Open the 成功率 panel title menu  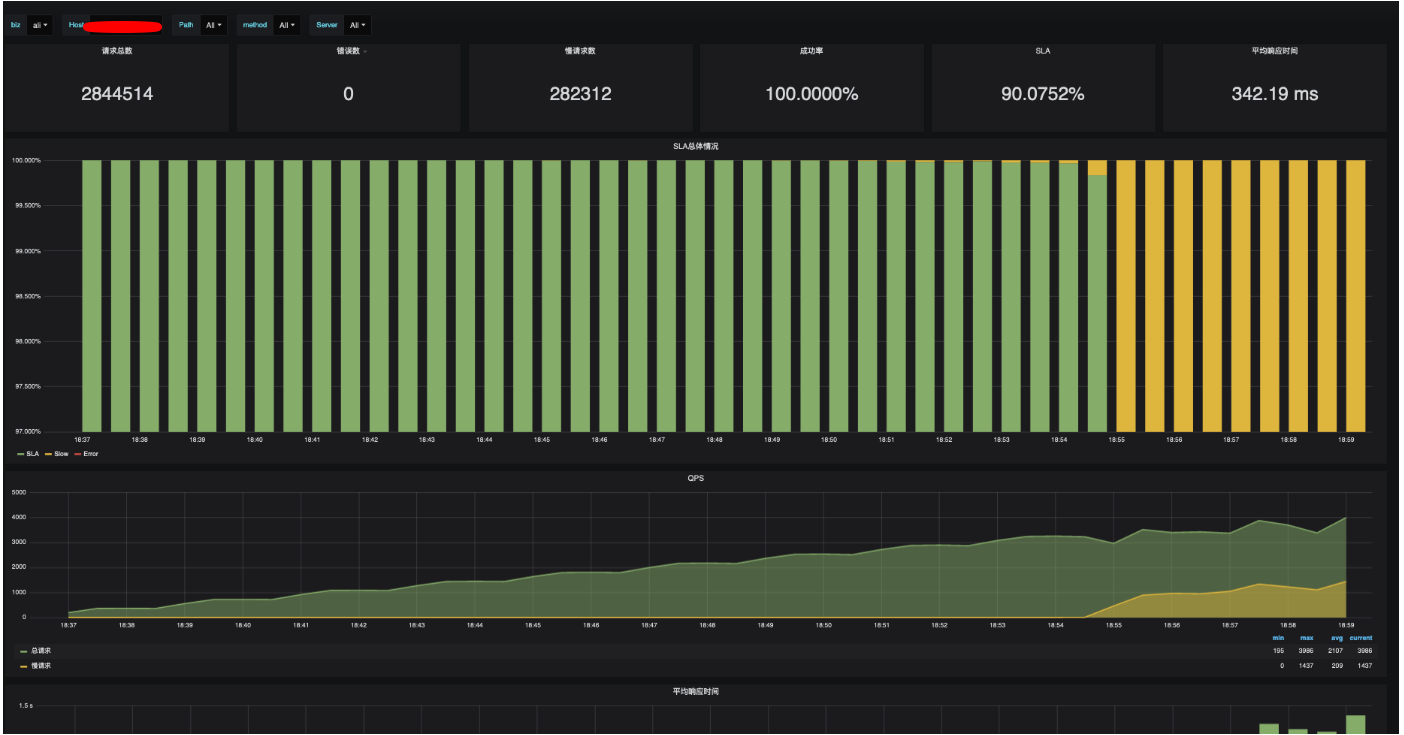tap(811, 51)
